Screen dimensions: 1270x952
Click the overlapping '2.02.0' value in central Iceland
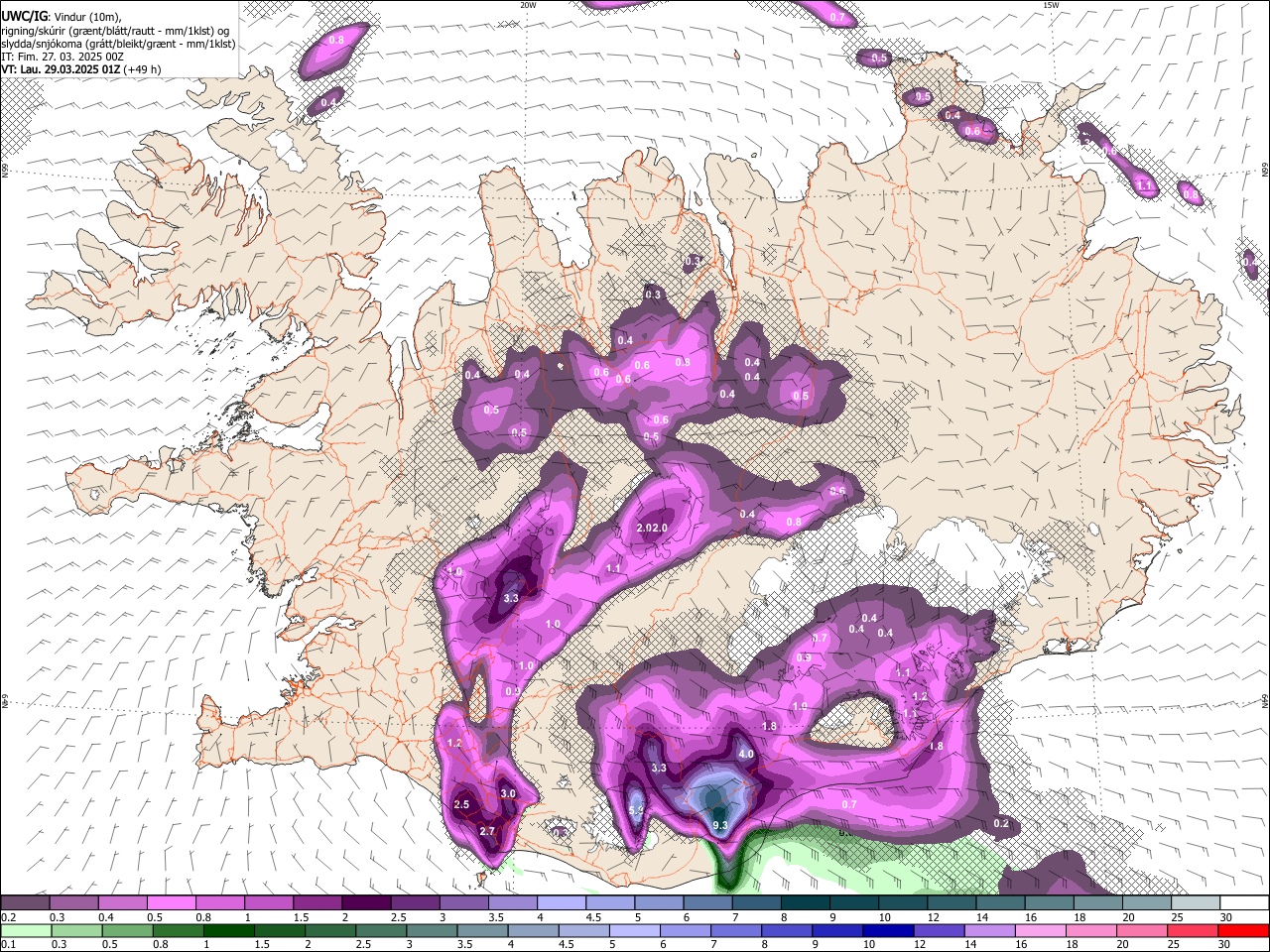pos(652,528)
